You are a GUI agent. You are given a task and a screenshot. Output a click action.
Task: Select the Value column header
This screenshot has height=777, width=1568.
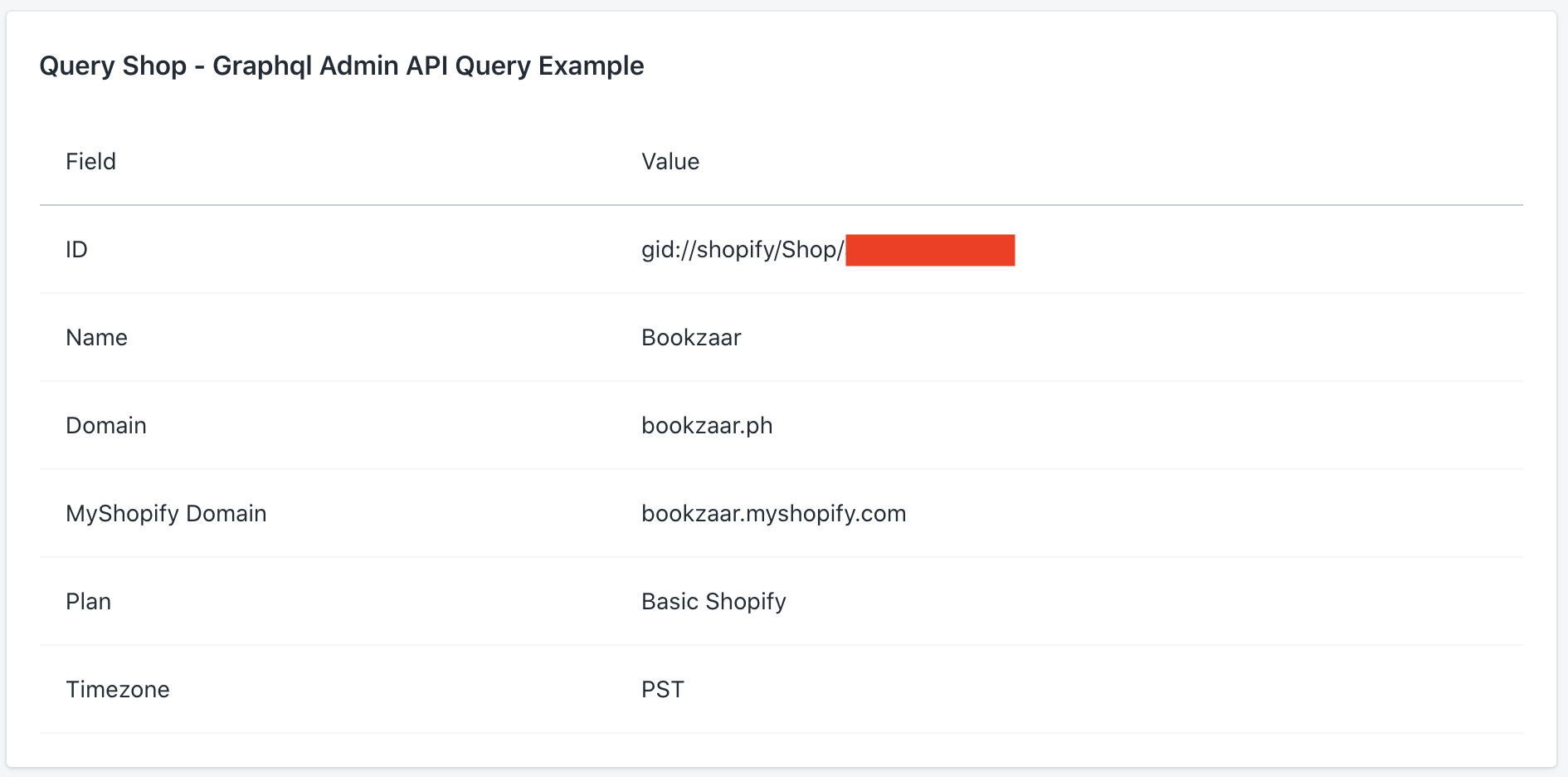(670, 161)
